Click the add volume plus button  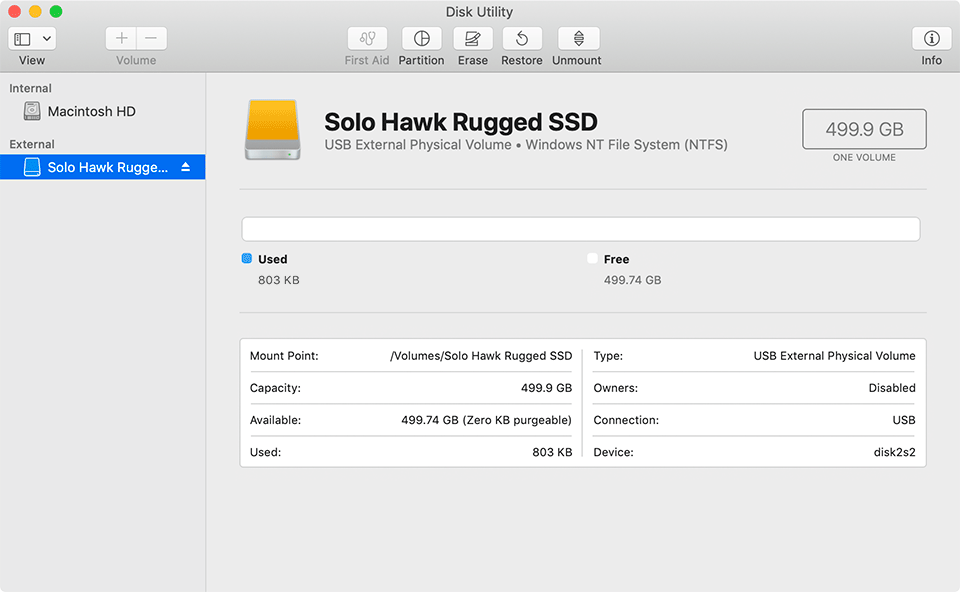click(x=122, y=39)
